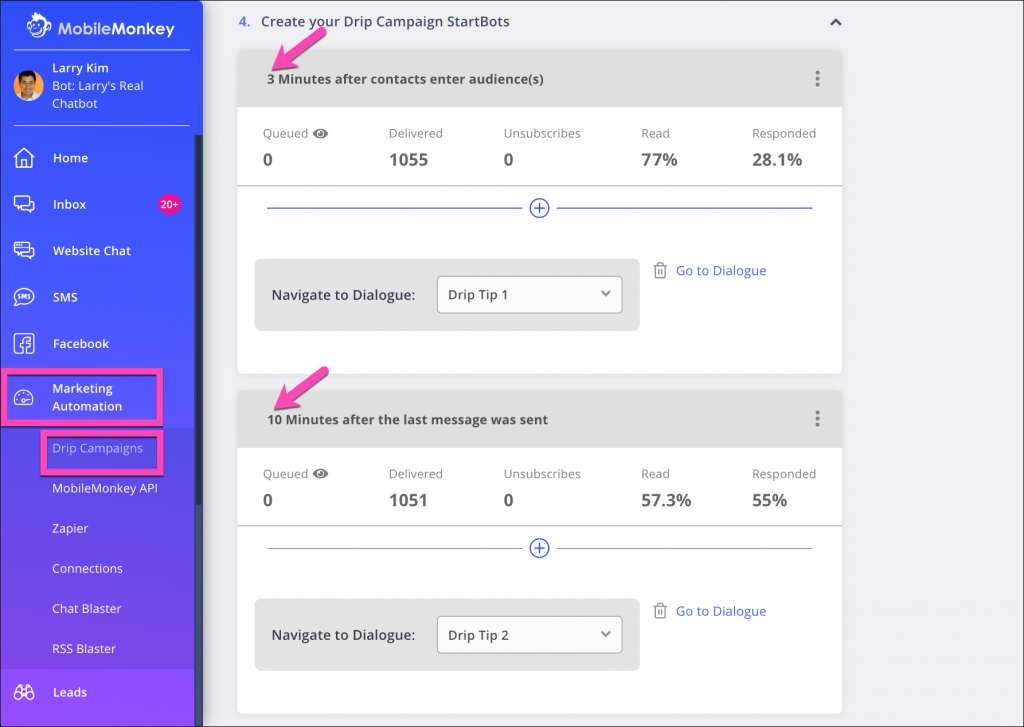
Task: Click the Read value 57.3%
Action: click(x=666, y=500)
